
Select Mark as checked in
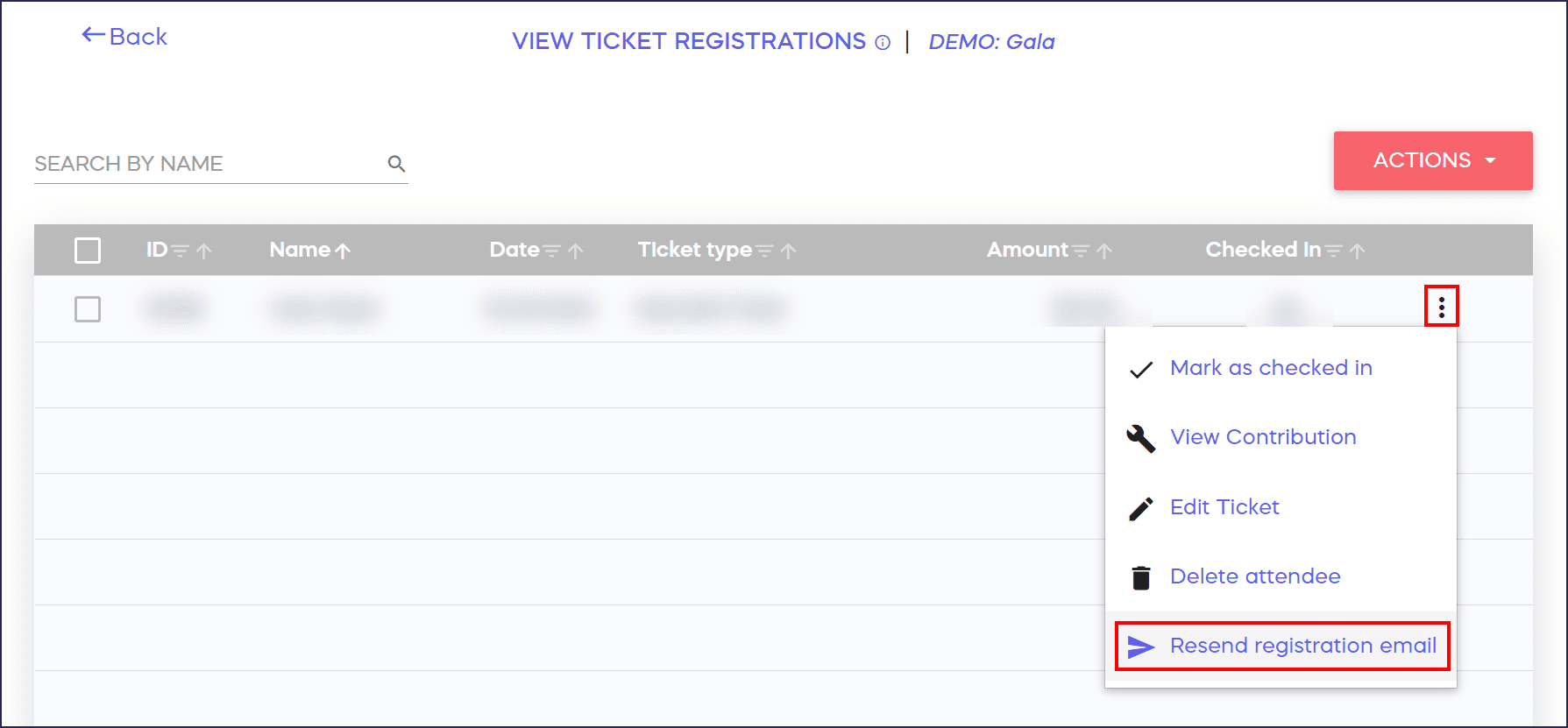coord(1270,368)
